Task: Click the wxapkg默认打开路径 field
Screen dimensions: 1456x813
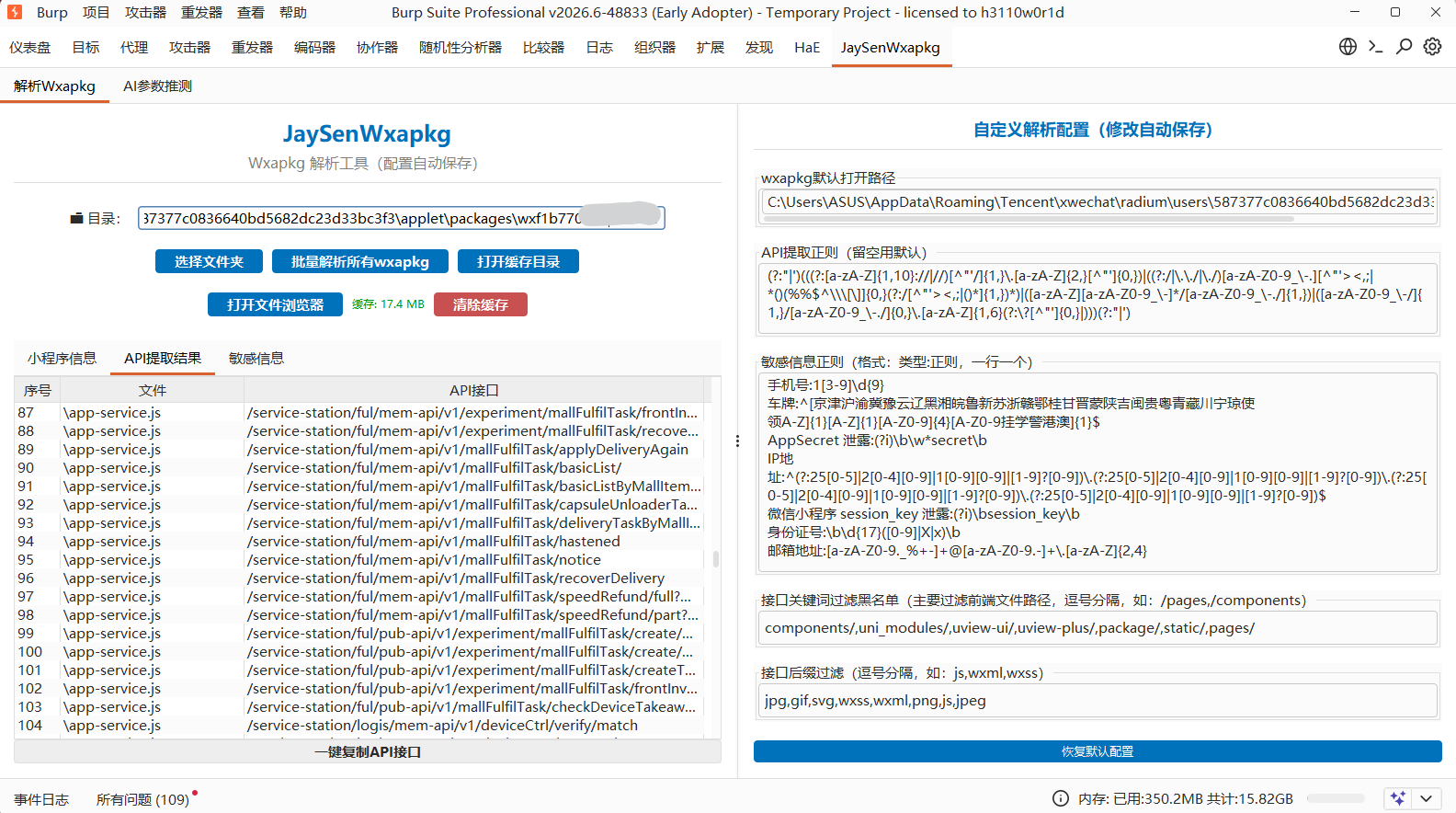Action: [1098, 202]
